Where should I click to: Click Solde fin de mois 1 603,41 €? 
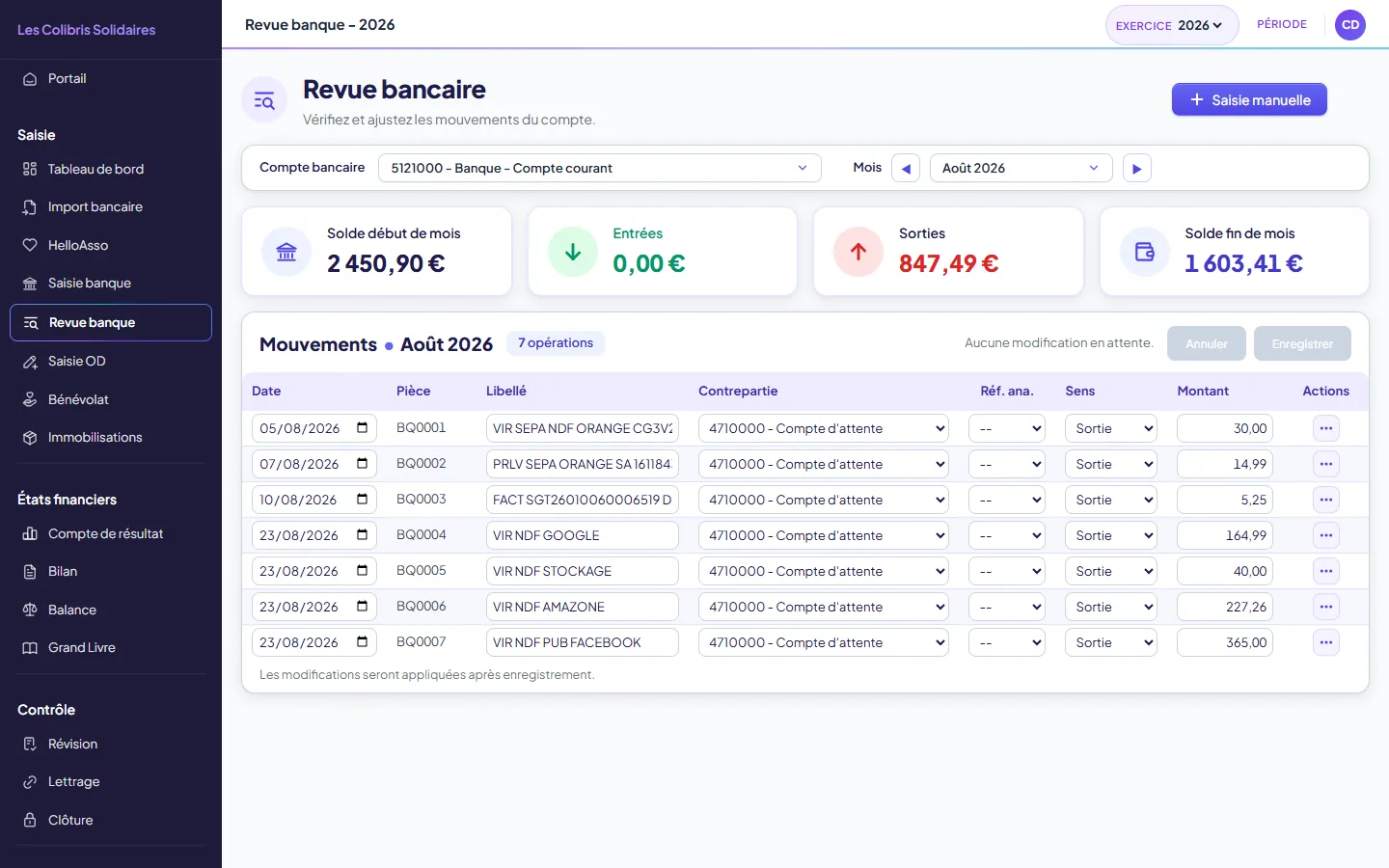click(1243, 263)
